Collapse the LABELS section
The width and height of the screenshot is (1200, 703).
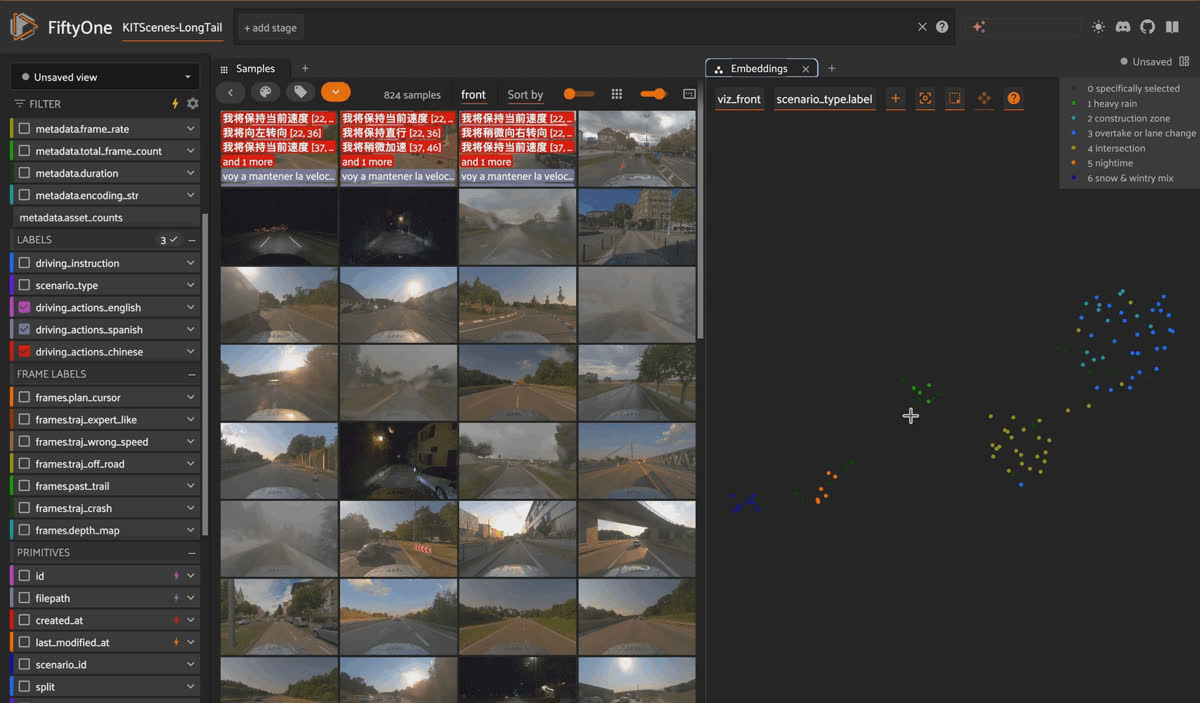click(x=192, y=240)
